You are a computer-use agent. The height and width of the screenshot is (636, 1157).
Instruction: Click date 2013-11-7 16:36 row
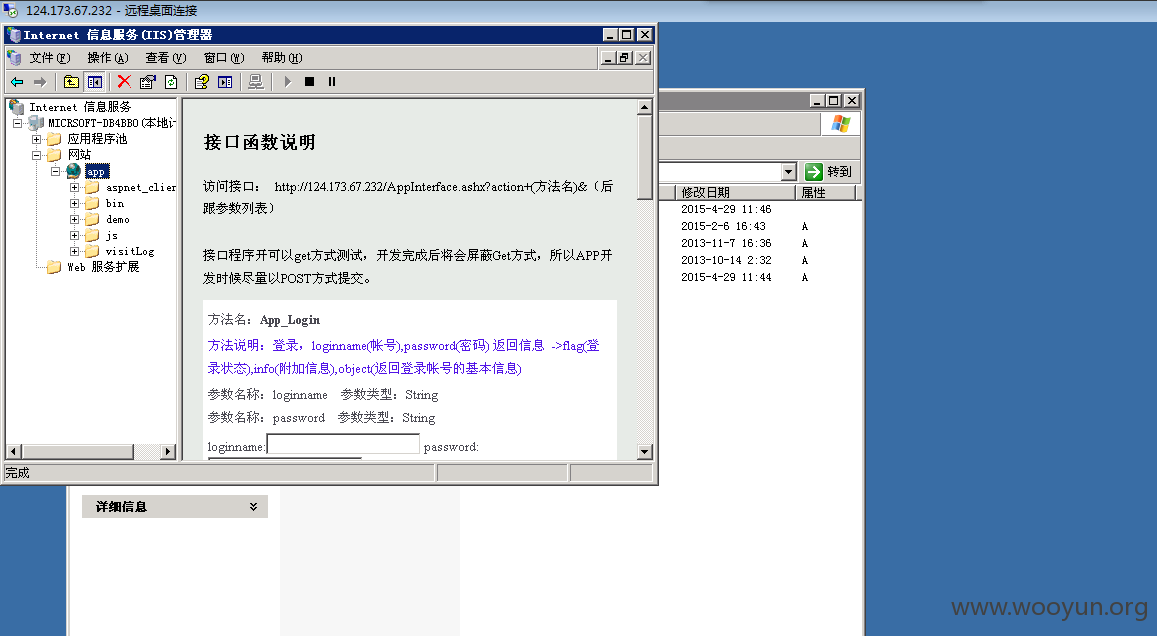726,243
